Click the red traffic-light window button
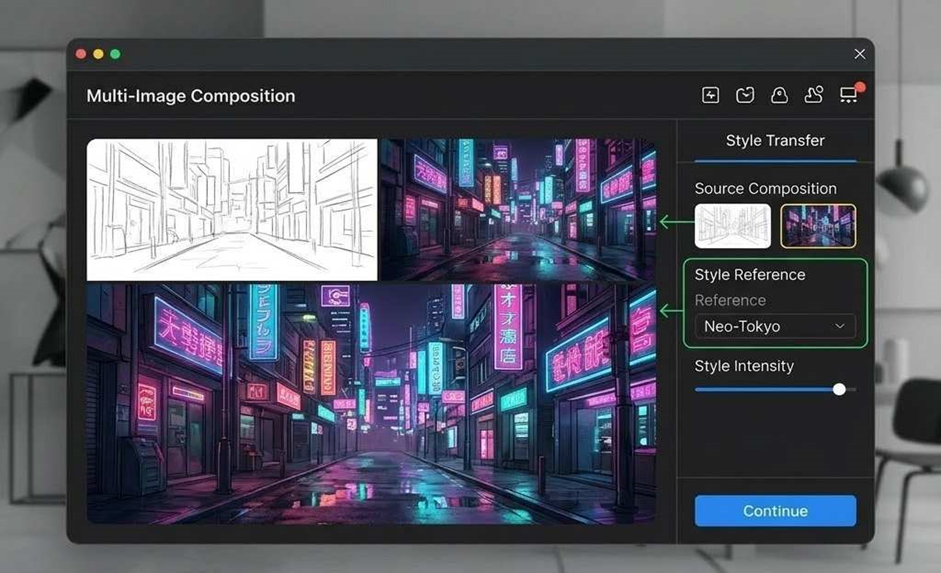 point(81,54)
